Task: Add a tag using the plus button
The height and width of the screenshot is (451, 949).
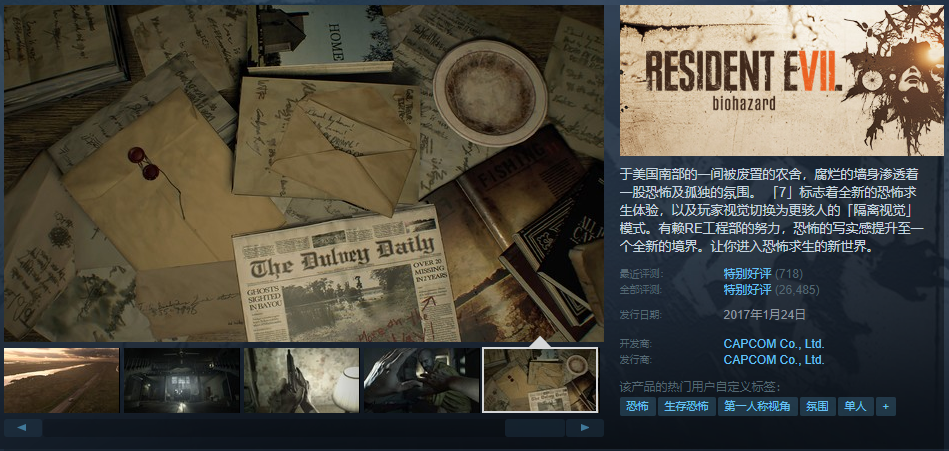Action: [885, 406]
